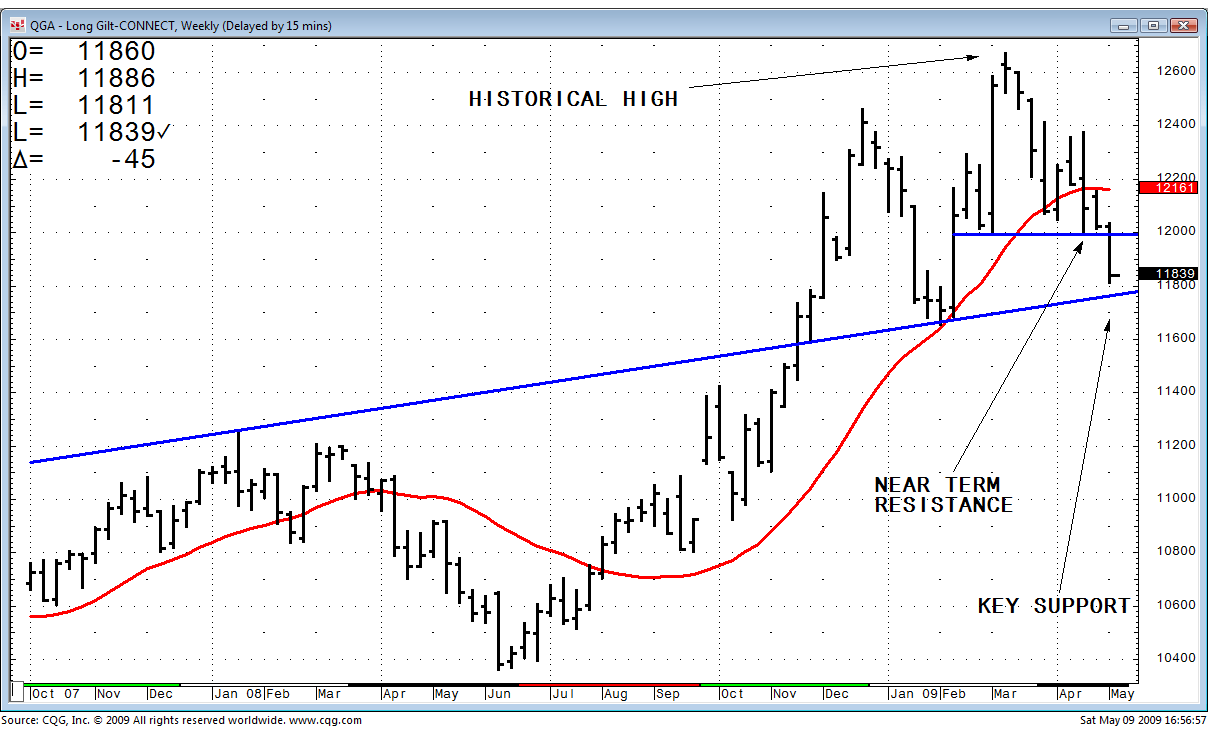Click the checkmark beside 11839
Image resolution: width=1208 pixels, height=737 pixels.
pyautogui.click(x=165, y=133)
